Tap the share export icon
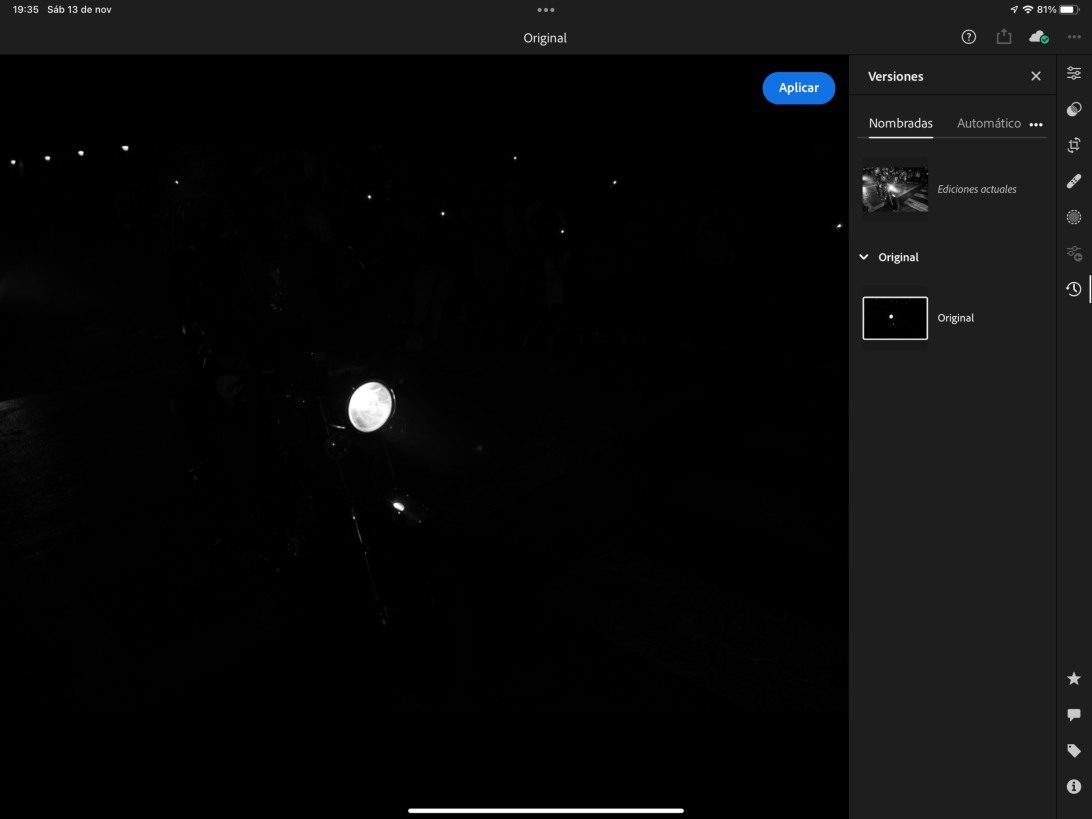Viewport: 1092px width, 819px height. click(x=1003, y=37)
